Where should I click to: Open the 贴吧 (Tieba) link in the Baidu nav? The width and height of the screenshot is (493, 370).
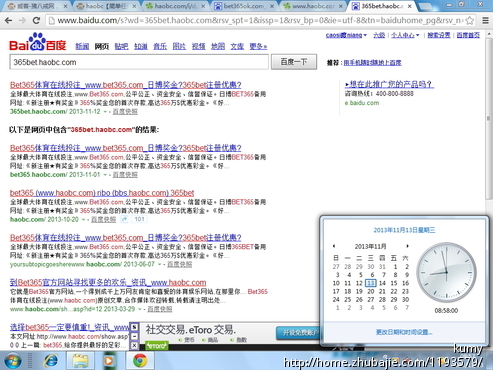coord(121,46)
